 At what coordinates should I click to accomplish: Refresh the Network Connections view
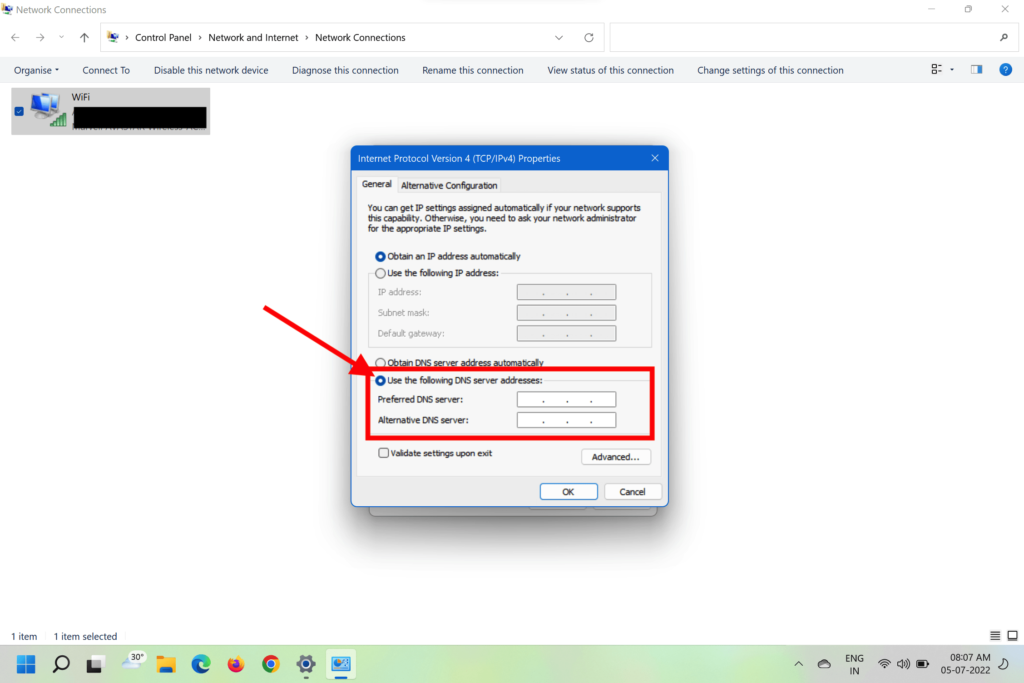589,38
